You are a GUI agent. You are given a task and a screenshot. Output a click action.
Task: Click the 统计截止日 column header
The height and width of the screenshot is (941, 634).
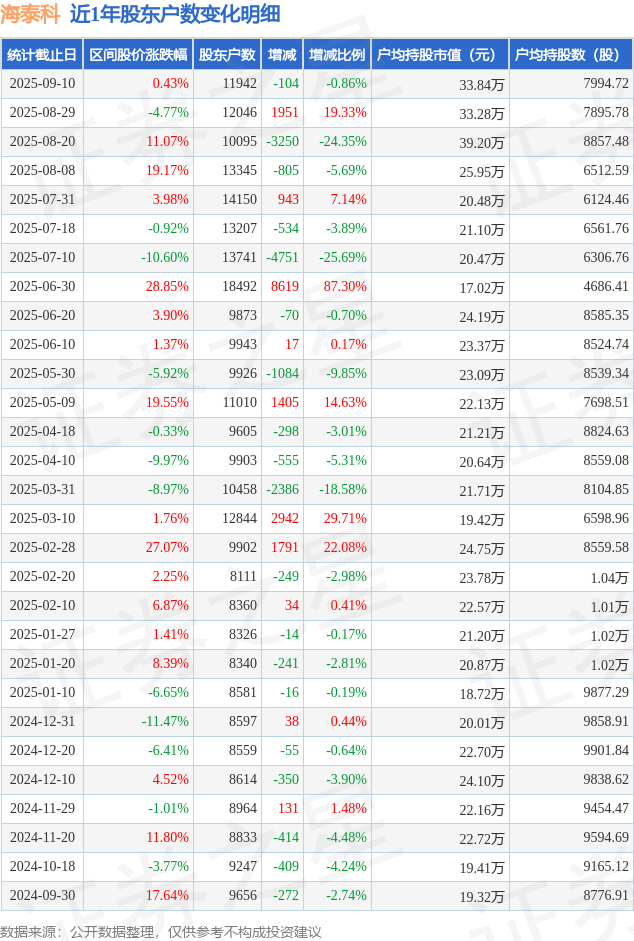coord(42,55)
